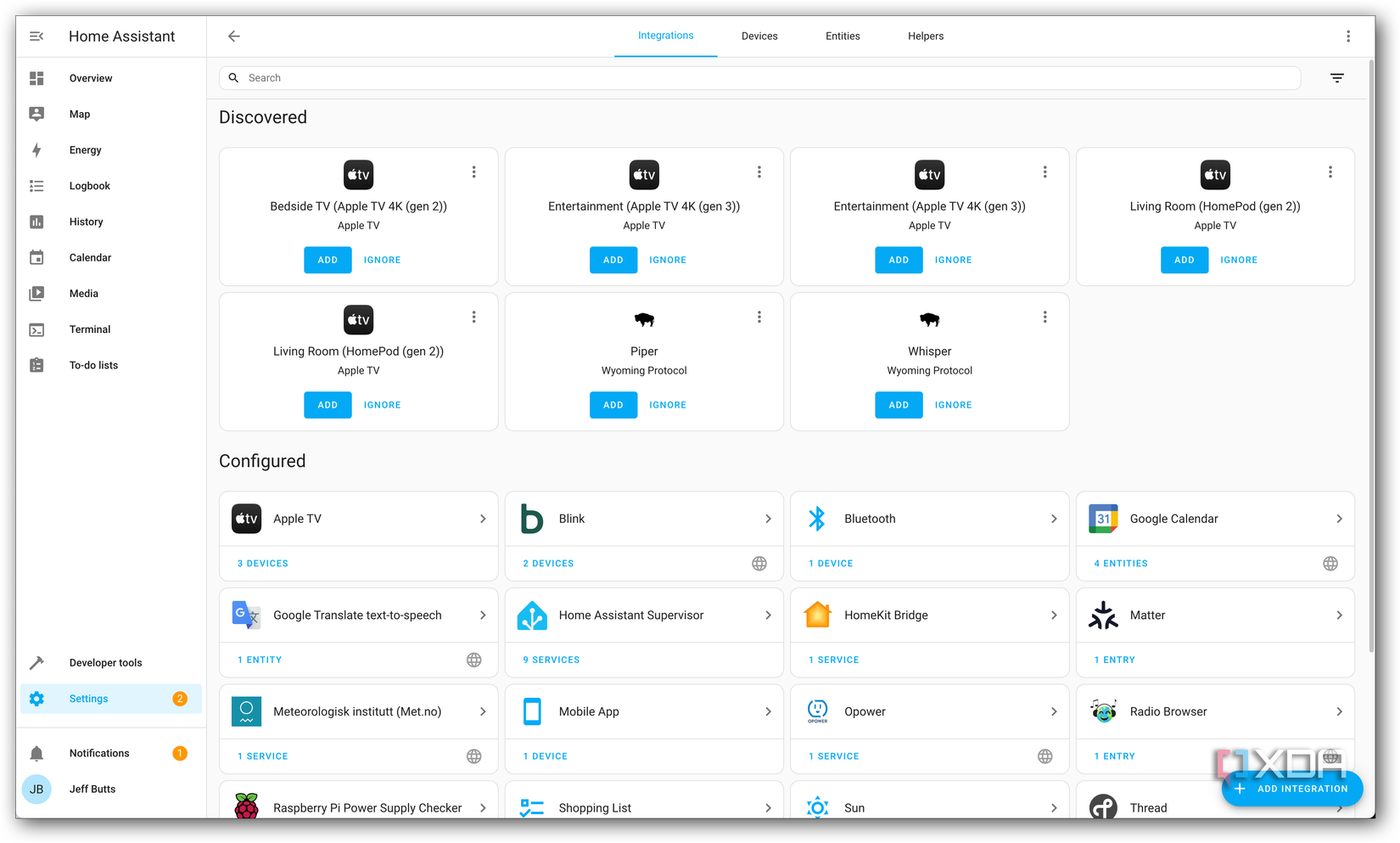Viewport: 1400px width, 843px height.
Task: Go back using the arrow icon
Action: pos(234,37)
